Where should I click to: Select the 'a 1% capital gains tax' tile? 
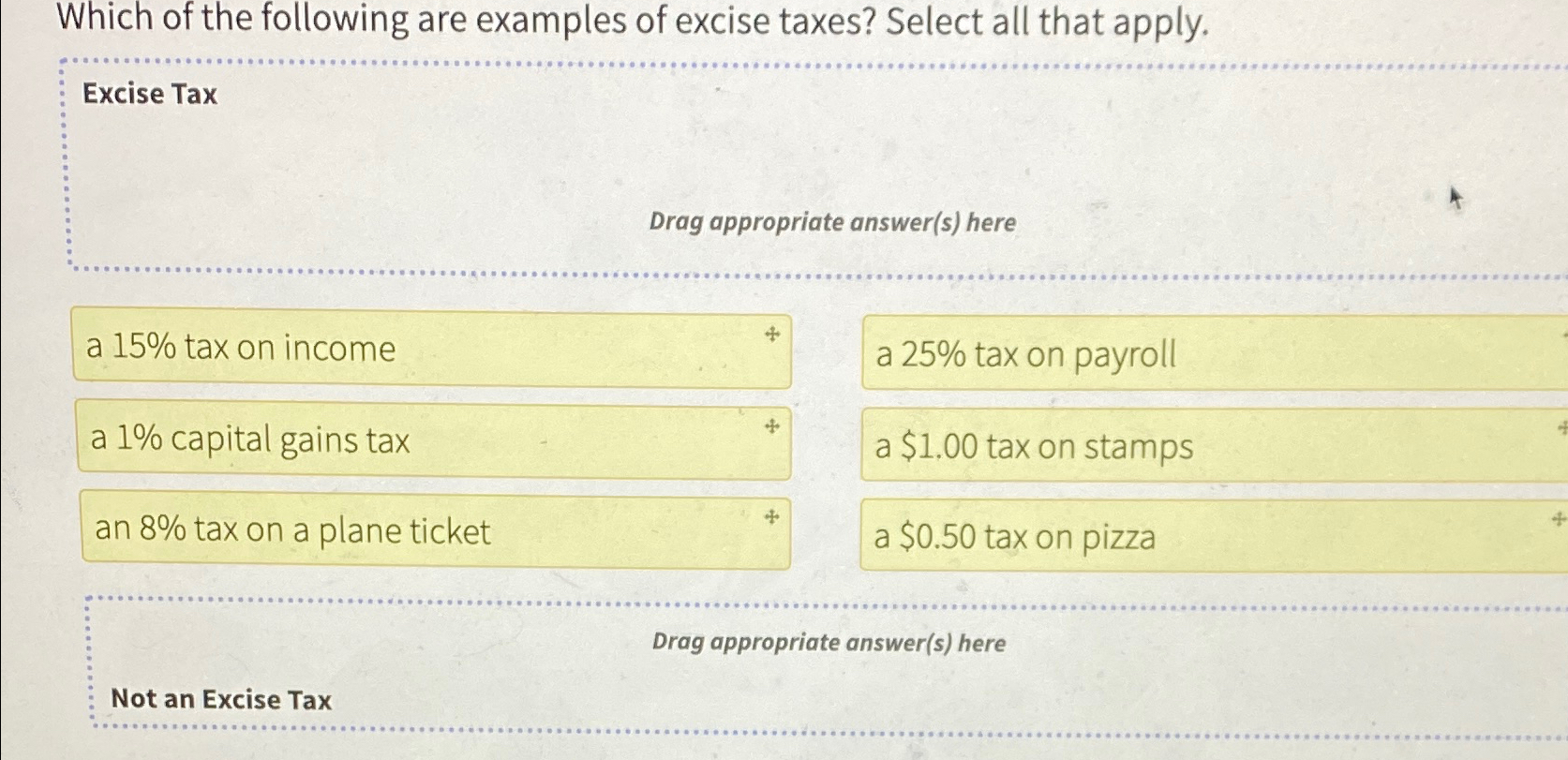[375, 440]
